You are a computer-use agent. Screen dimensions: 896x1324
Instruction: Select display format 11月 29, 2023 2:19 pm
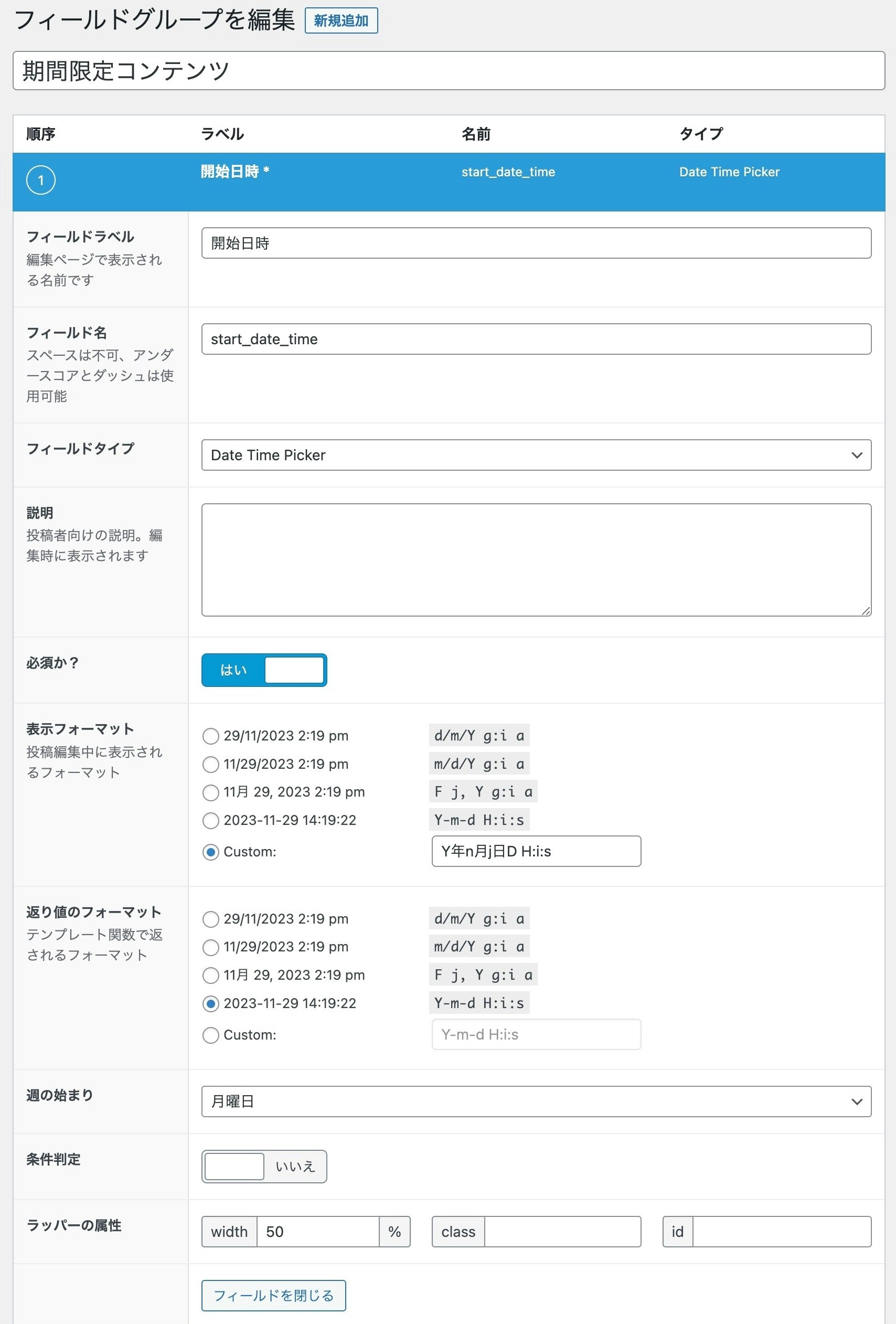click(211, 792)
